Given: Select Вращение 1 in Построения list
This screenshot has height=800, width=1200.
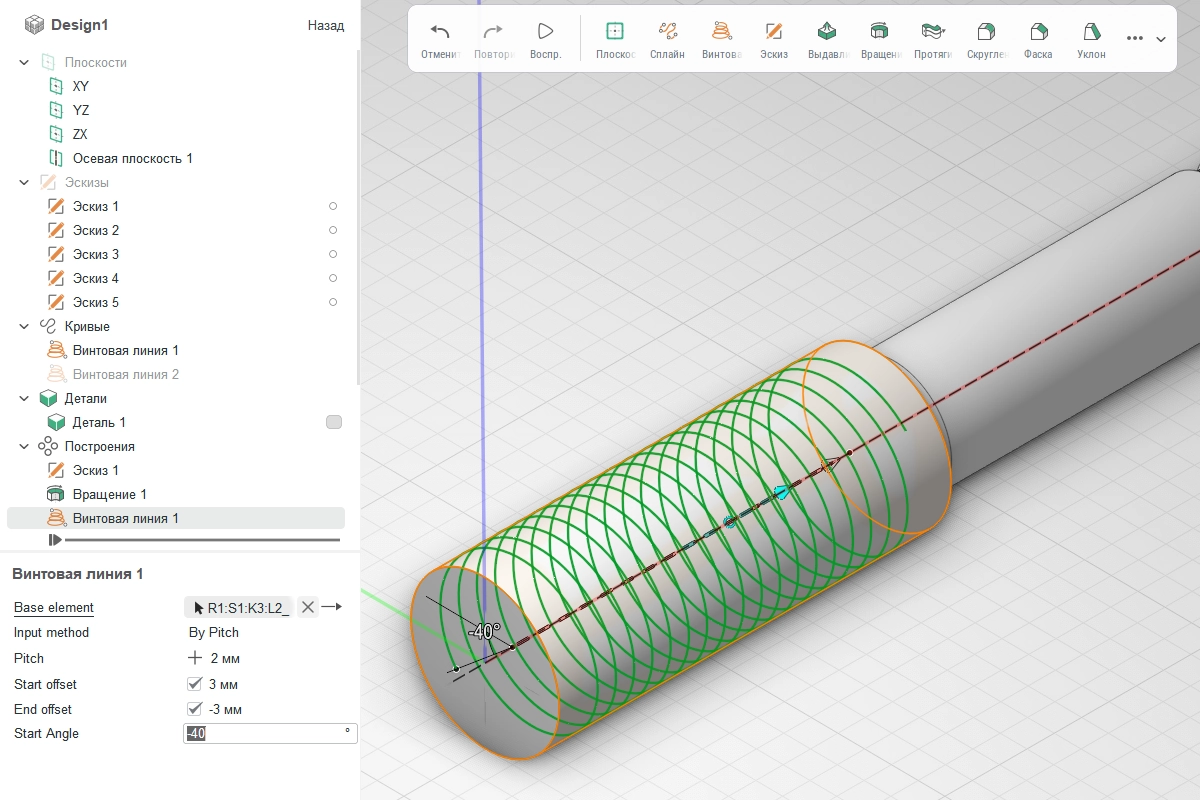Looking at the screenshot, I should [109, 494].
